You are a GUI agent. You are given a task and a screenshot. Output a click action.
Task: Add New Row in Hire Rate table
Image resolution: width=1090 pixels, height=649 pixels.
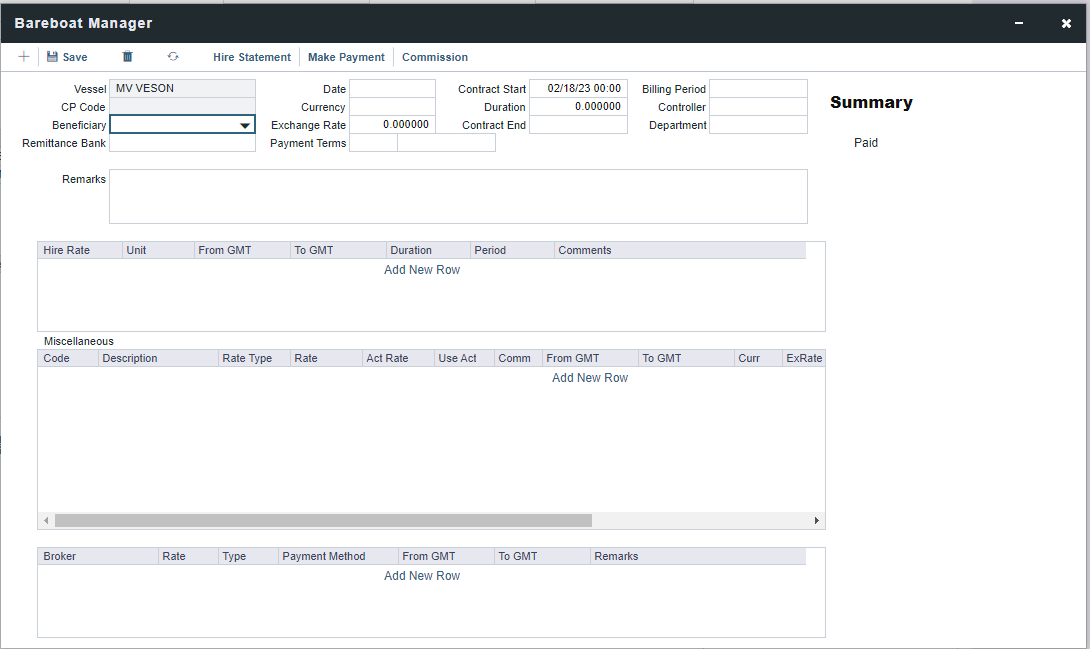click(x=422, y=270)
